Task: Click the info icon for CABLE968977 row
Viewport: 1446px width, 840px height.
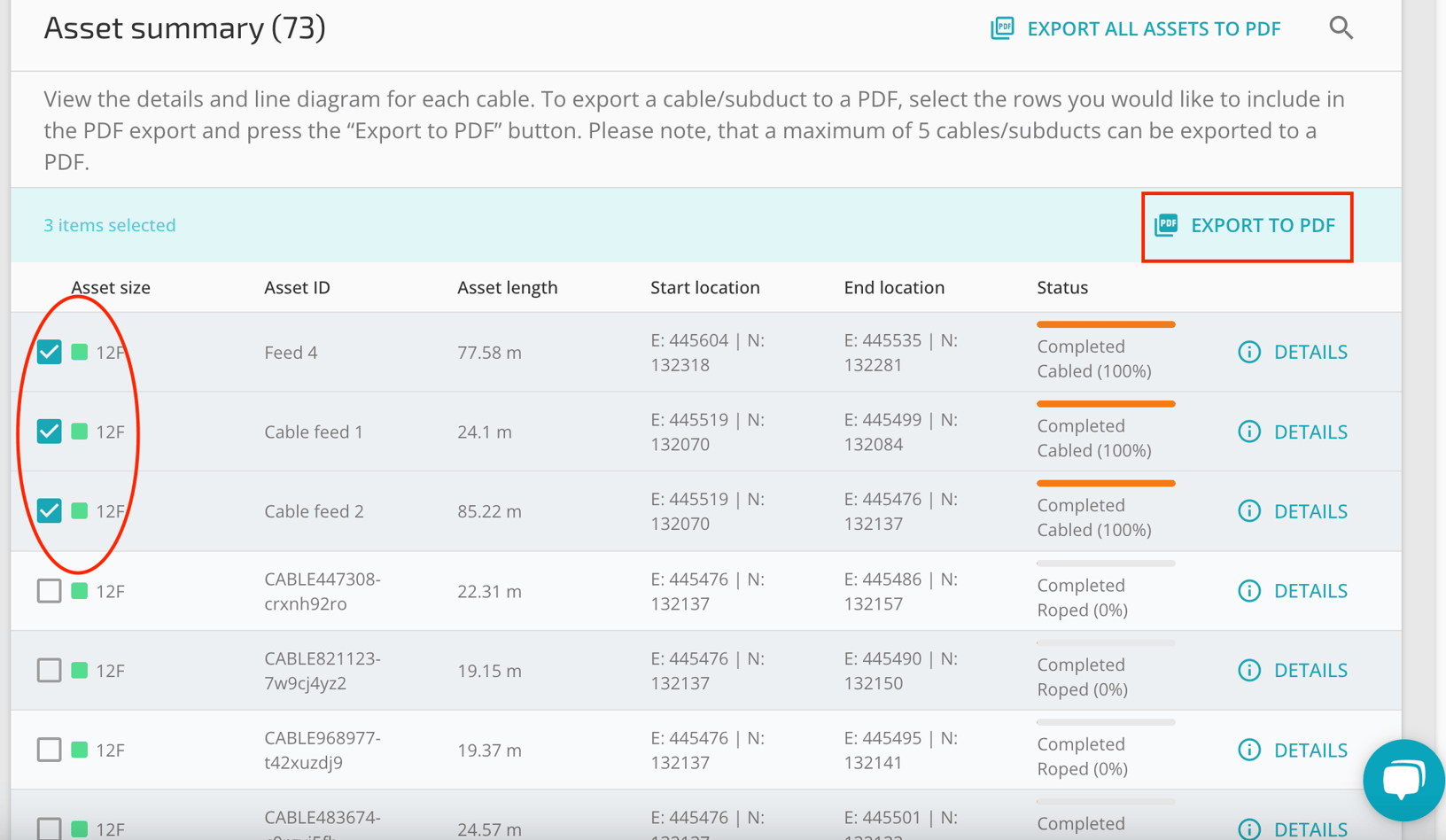Action: pos(1249,750)
